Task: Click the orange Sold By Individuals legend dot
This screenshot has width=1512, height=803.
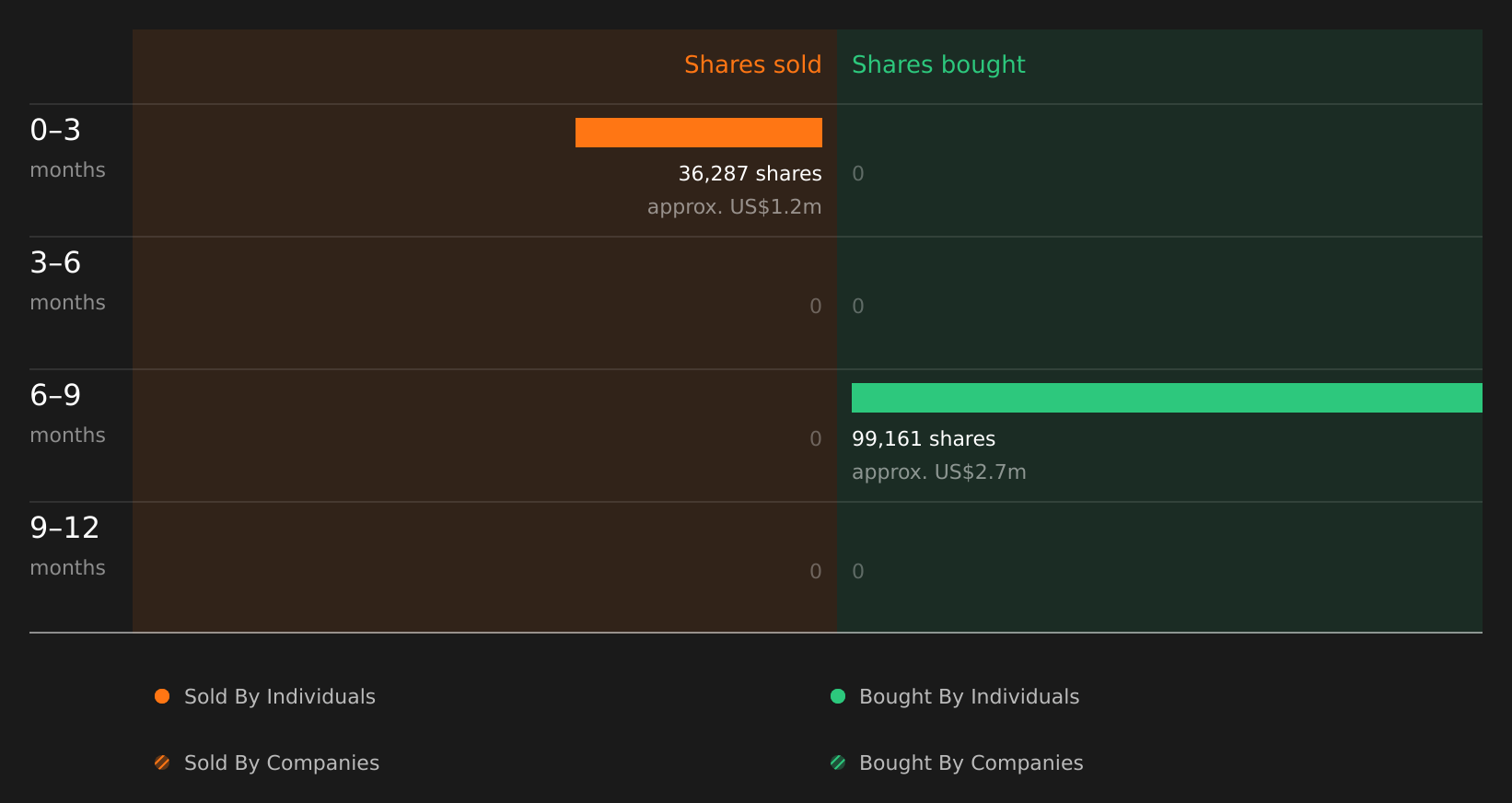Action: click(162, 696)
